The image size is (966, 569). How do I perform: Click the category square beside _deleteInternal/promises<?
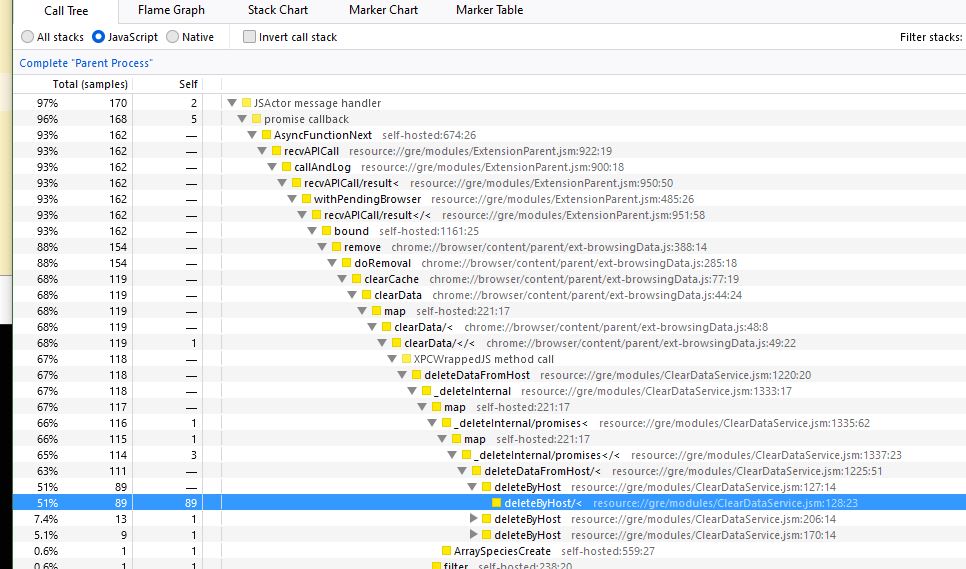[x=447, y=423]
